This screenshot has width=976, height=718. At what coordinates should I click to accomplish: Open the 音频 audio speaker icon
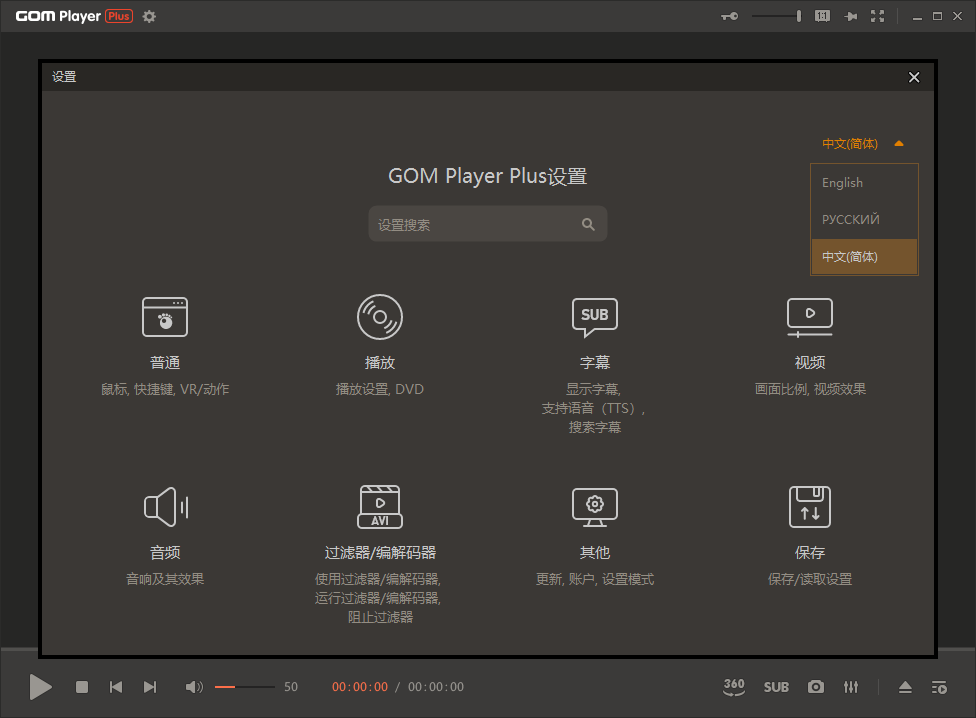pyautogui.click(x=165, y=507)
